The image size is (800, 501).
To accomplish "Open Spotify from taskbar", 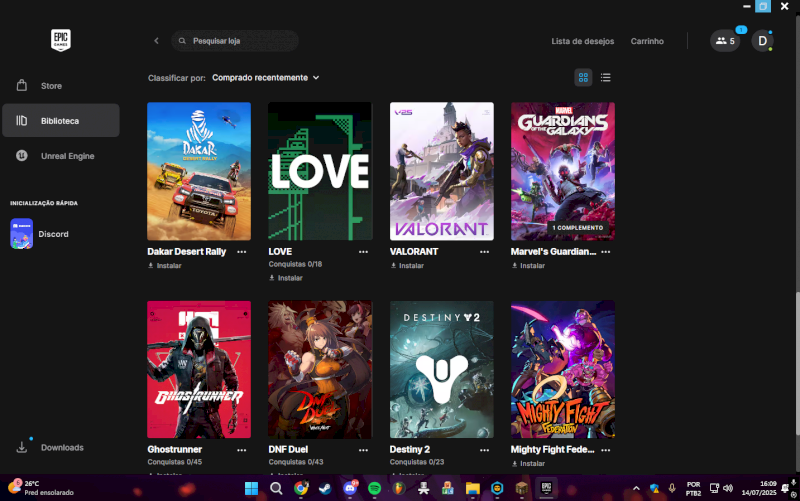I will (x=374, y=488).
